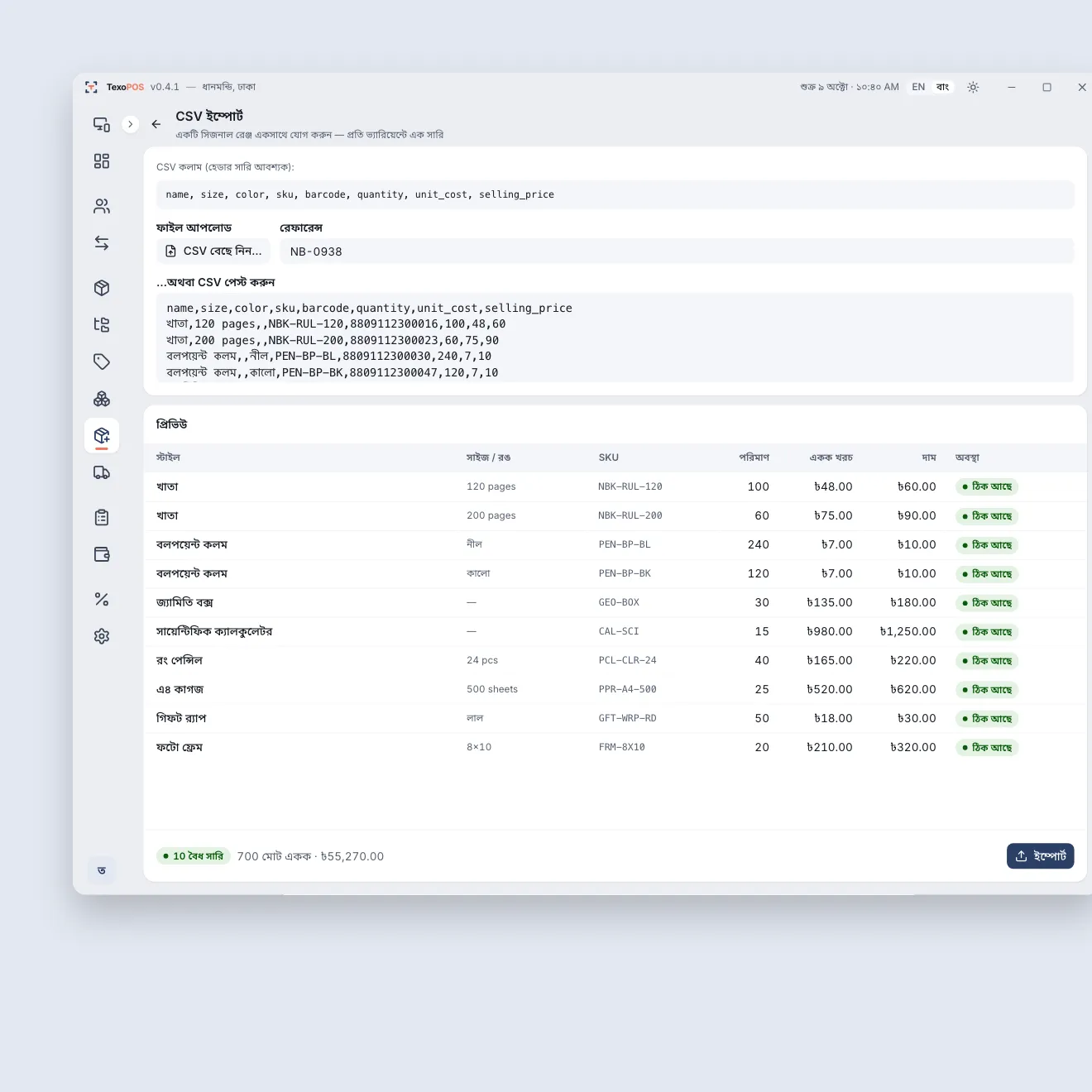Screen dimensions: 1092x1092
Task: Click the গিফট র‍্যাপ row name
Action: pyautogui.click(x=181, y=718)
